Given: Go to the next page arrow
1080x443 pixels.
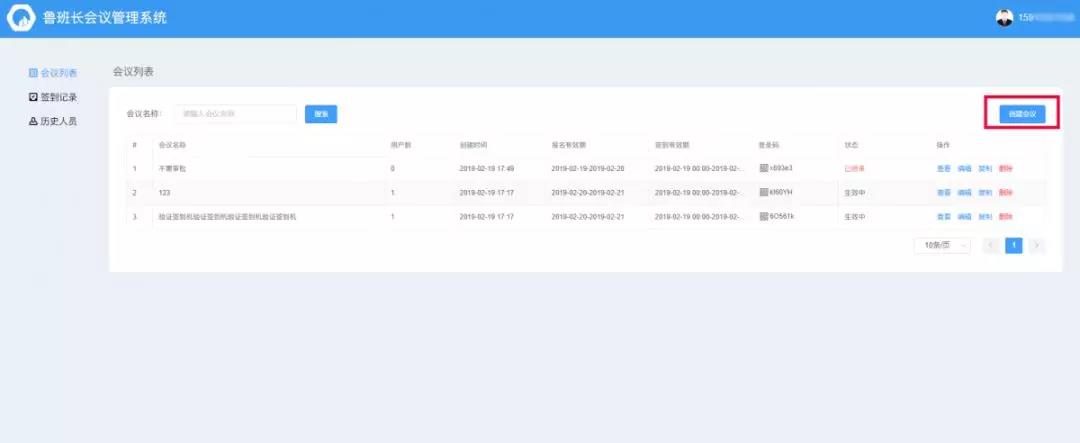Looking at the screenshot, I should [x=1037, y=245].
